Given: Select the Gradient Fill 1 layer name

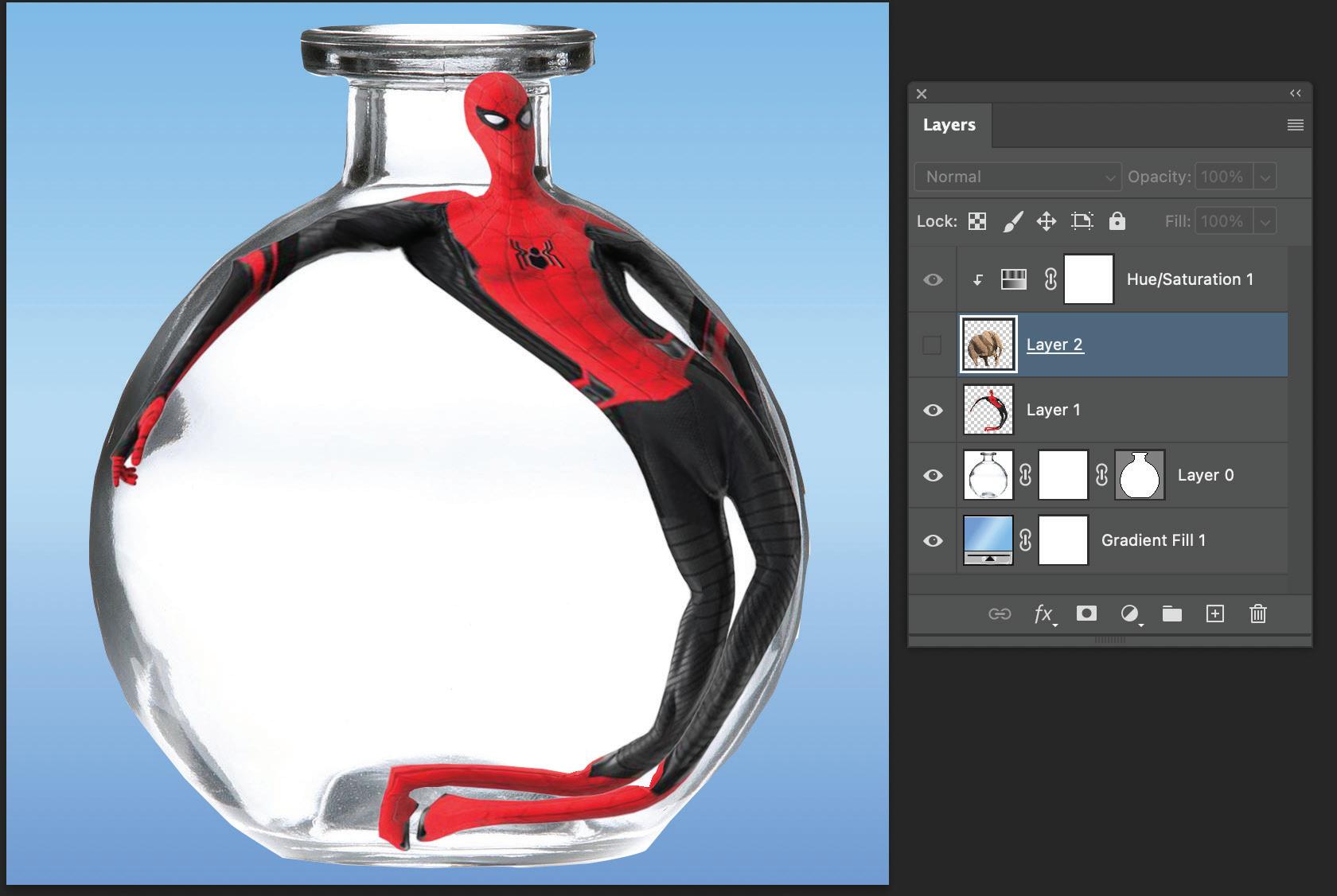Looking at the screenshot, I should tap(1153, 540).
